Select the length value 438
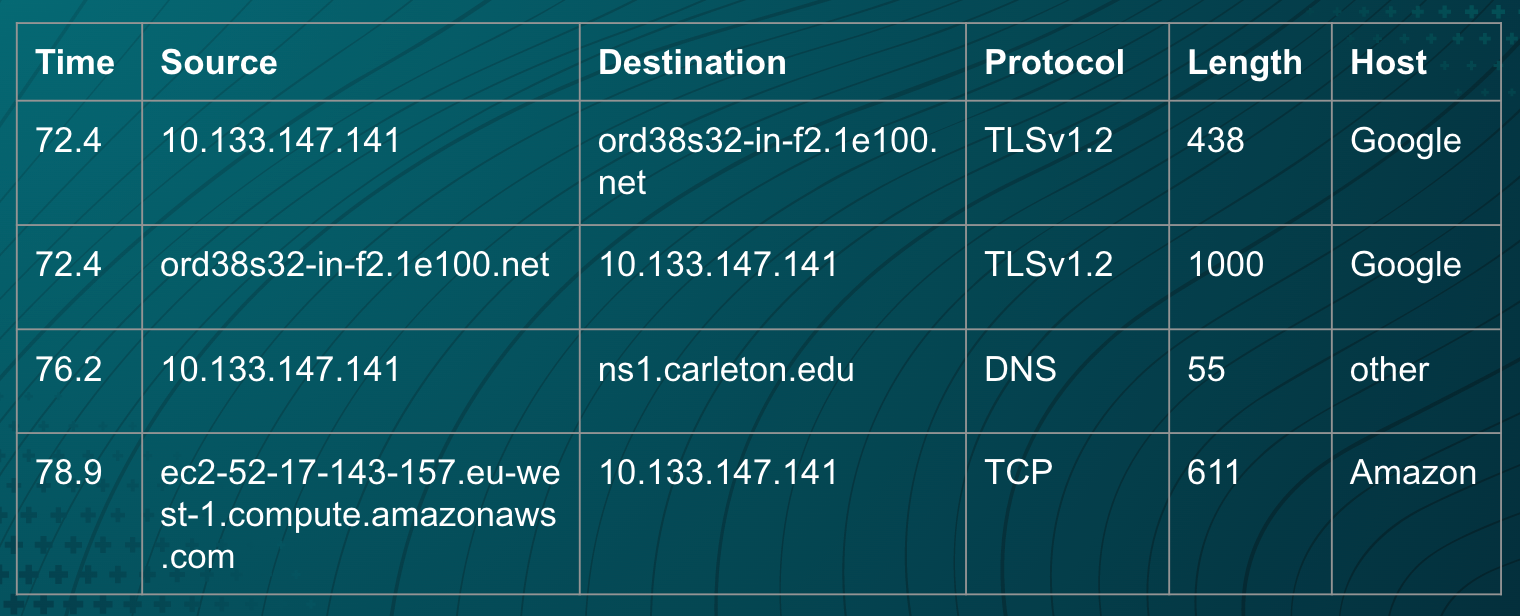 pos(1215,141)
